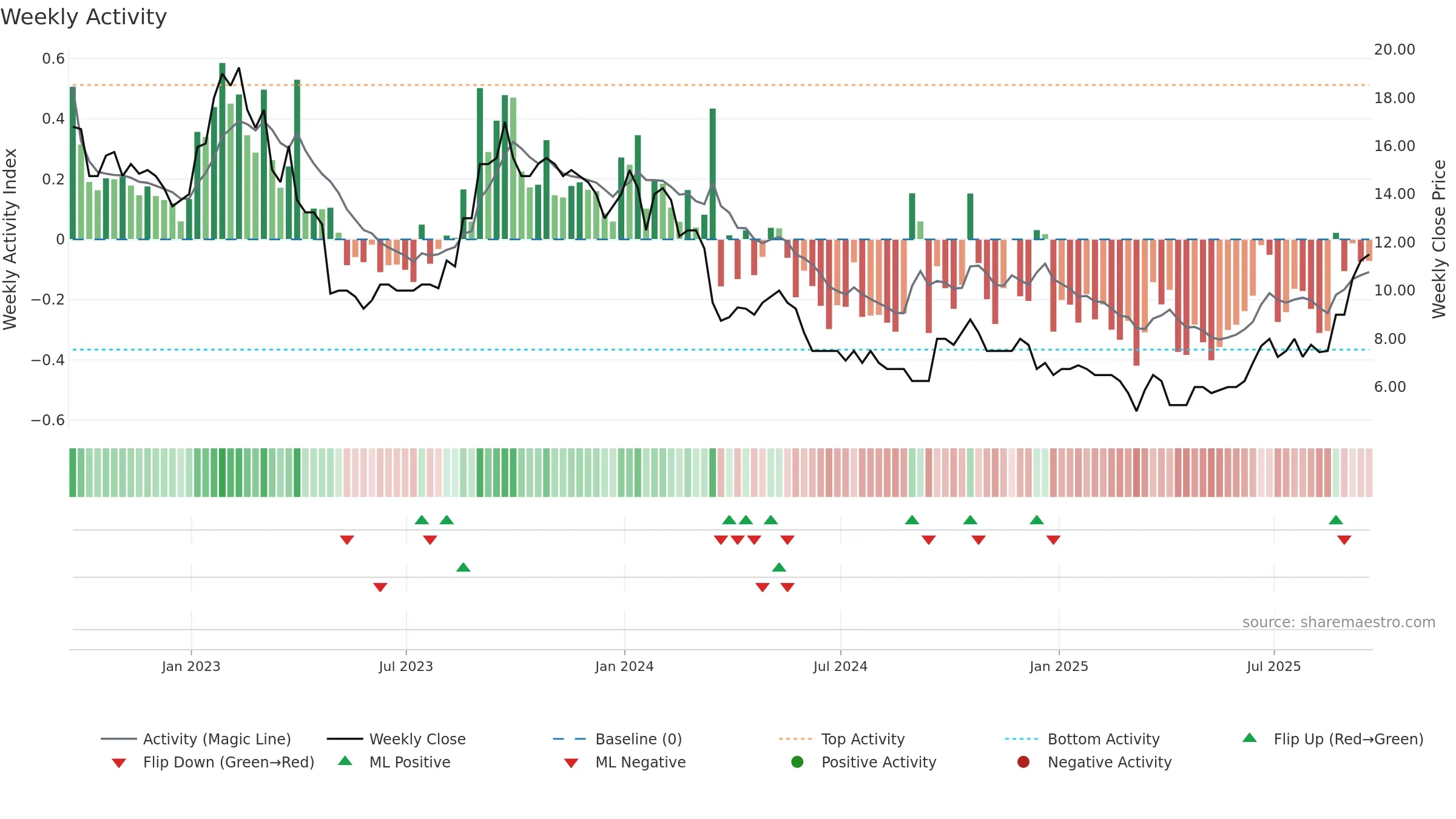Screen dimensions: 1456x819
Task: Click the source: sharemaestro.com text
Action: pos(1339,622)
